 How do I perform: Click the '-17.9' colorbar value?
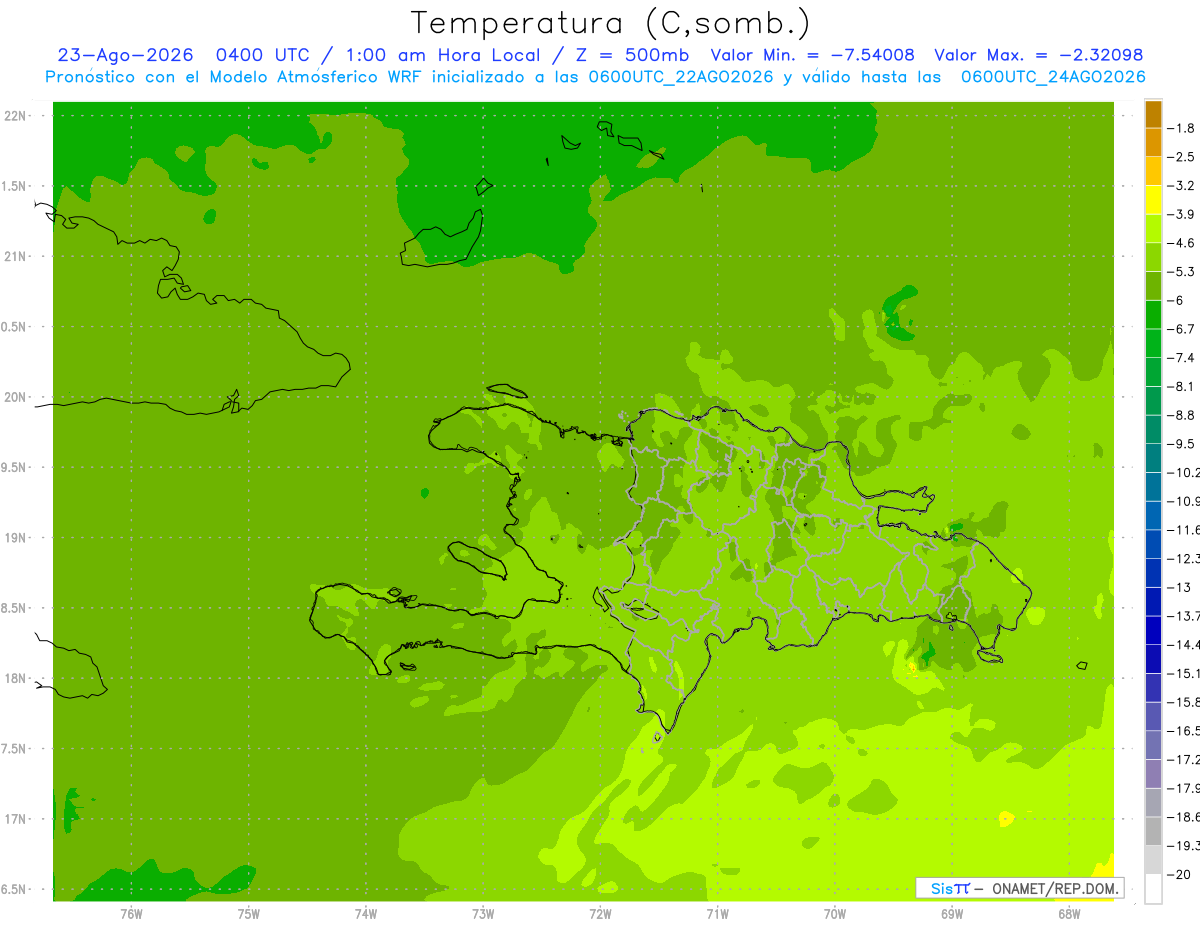(x=1183, y=788)
